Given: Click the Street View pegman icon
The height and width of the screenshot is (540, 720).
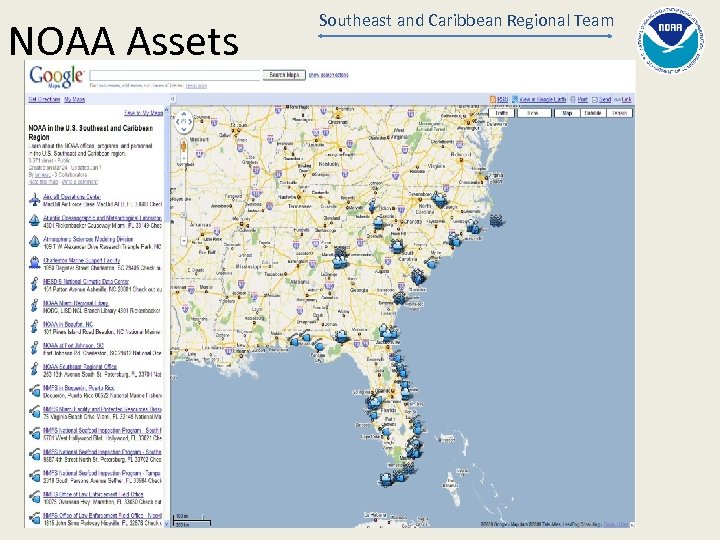Looking at the screenshot, I should 184,147.
